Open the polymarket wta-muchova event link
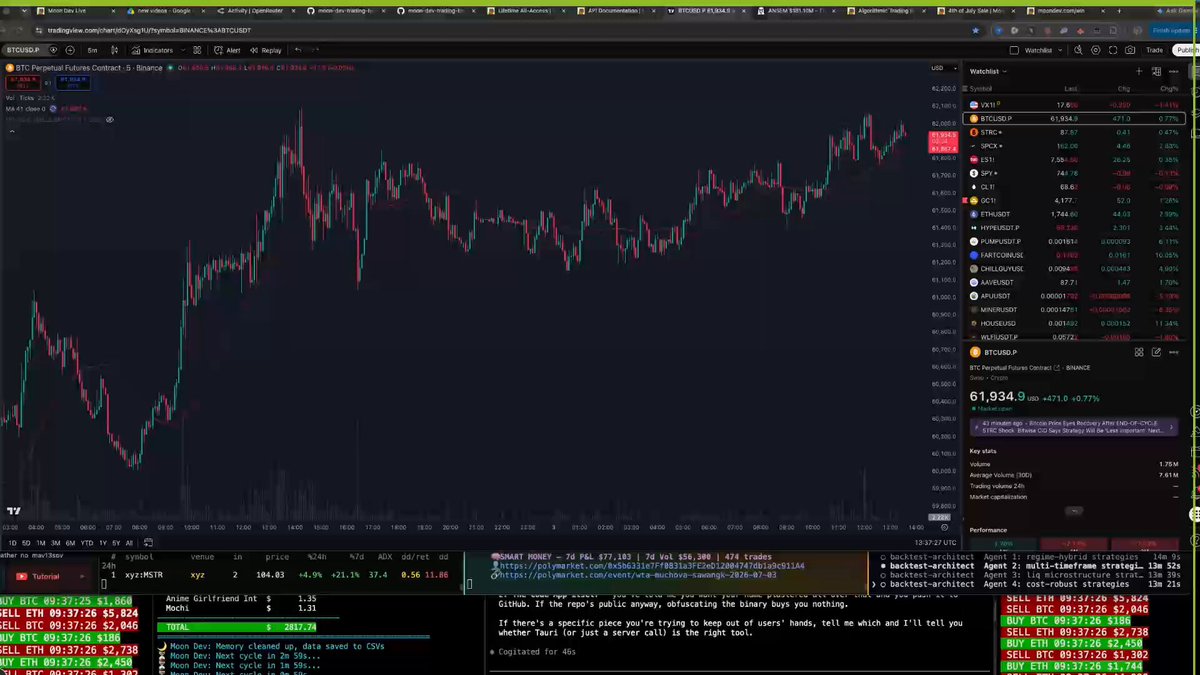 640,575
